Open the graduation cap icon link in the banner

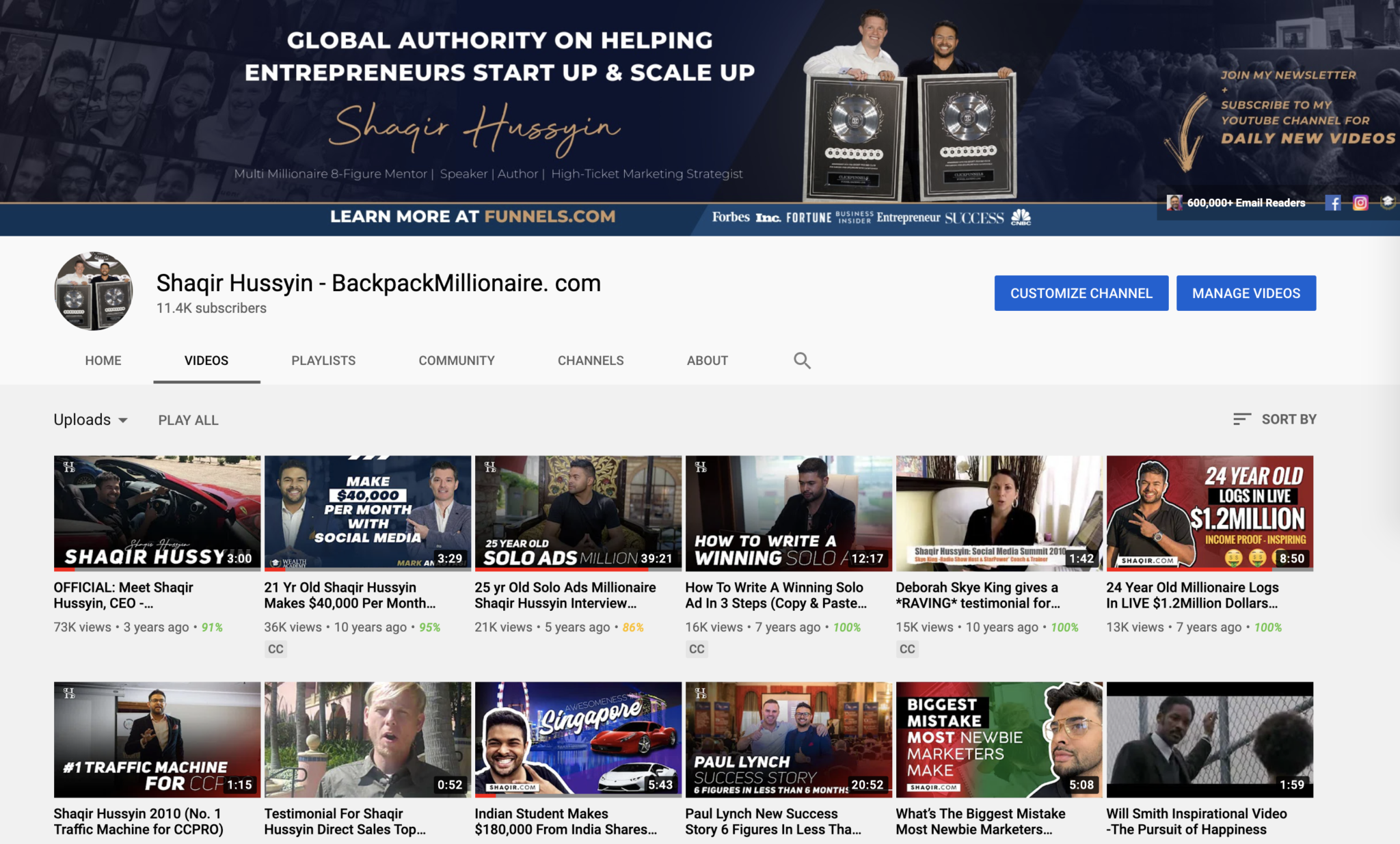(x=1387, y=202)
